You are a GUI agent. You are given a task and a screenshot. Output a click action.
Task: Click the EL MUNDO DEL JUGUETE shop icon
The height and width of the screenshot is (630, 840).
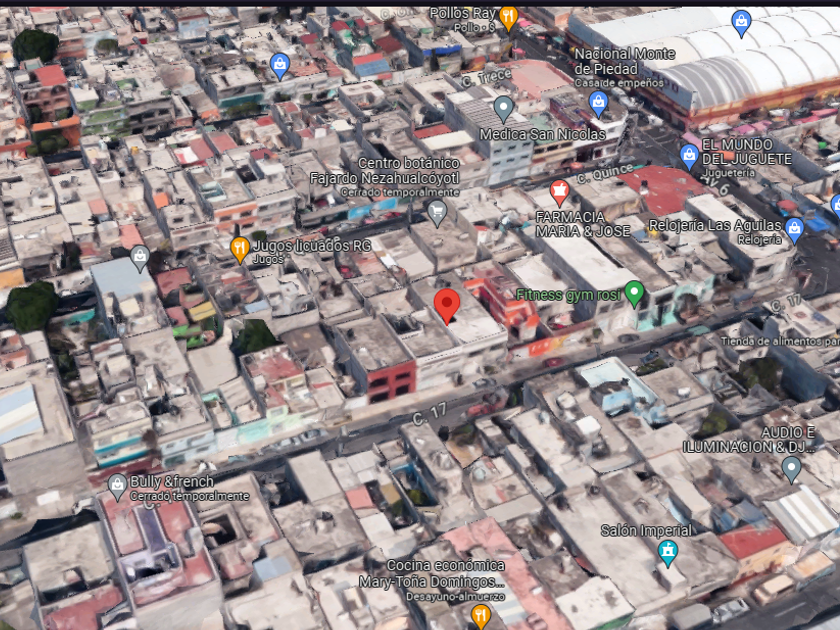tap(689, 156)
